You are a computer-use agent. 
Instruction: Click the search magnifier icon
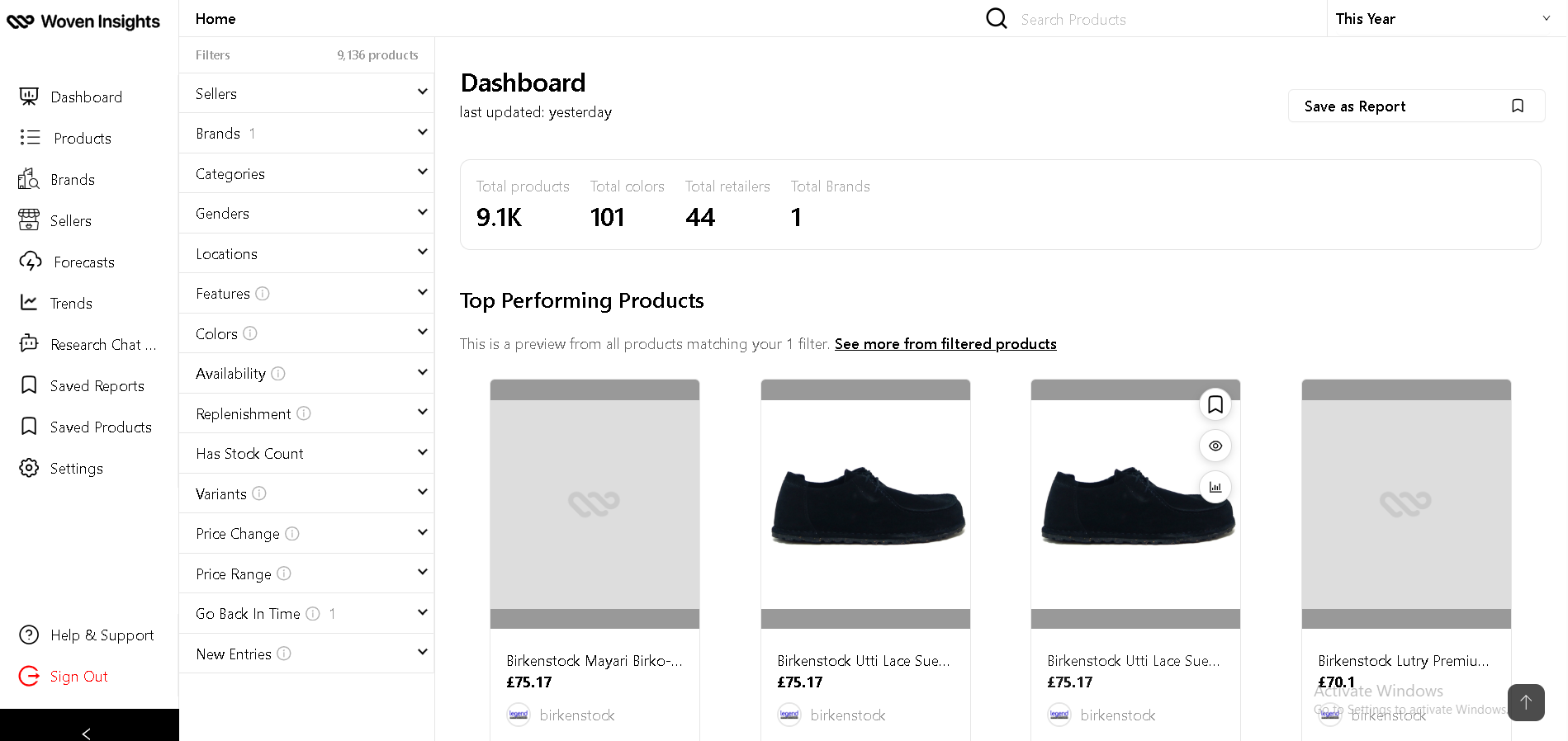click(997, 18)
